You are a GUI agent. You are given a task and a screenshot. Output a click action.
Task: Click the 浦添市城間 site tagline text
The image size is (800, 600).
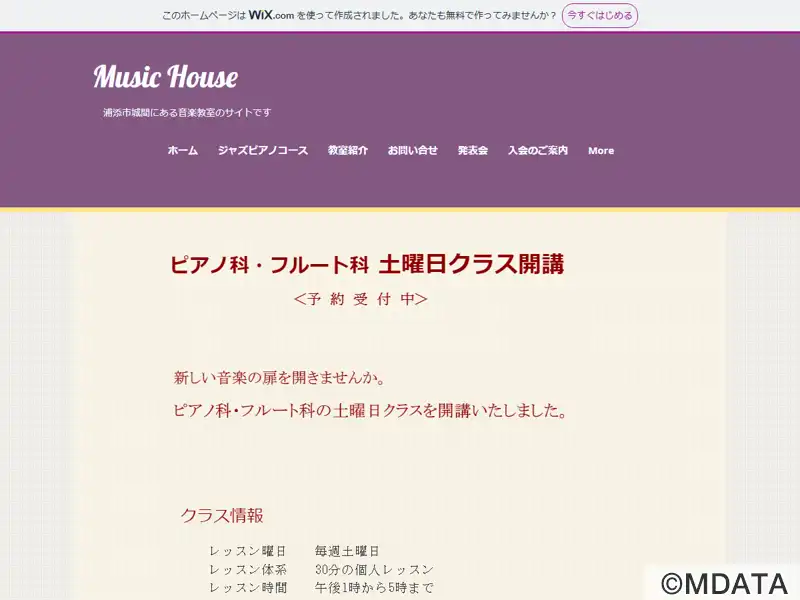187,112
